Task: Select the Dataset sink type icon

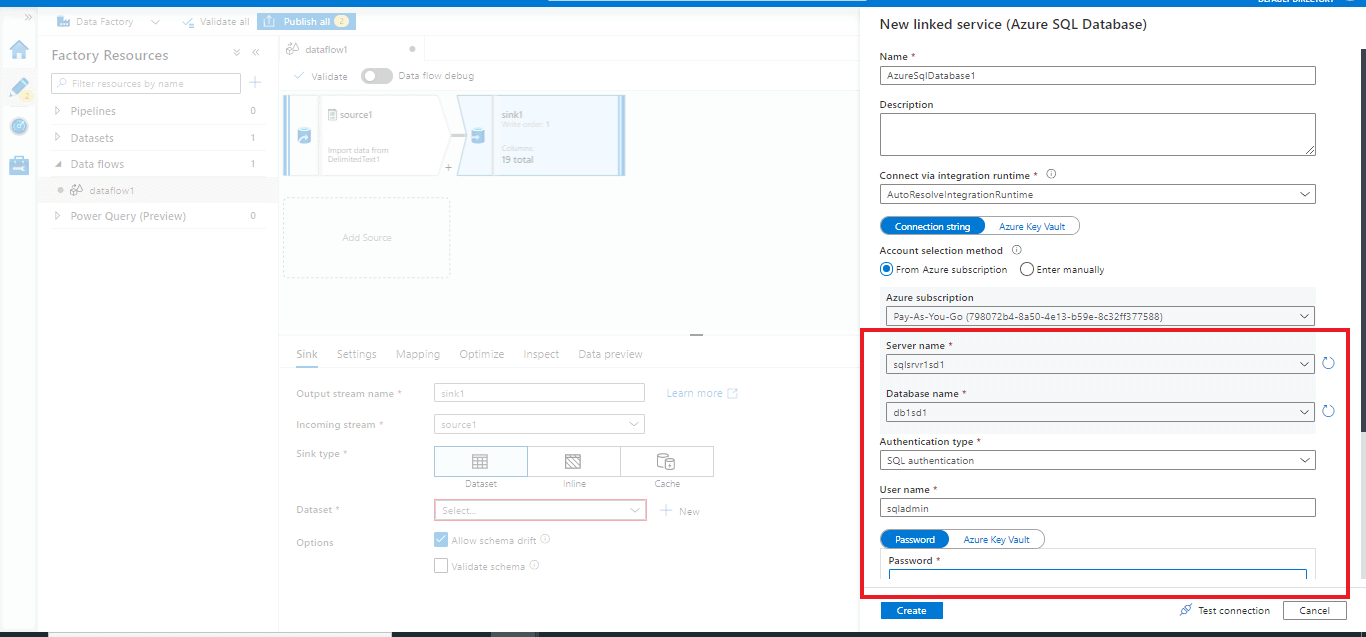Action: pyautogui.click(x=480, y=462)
